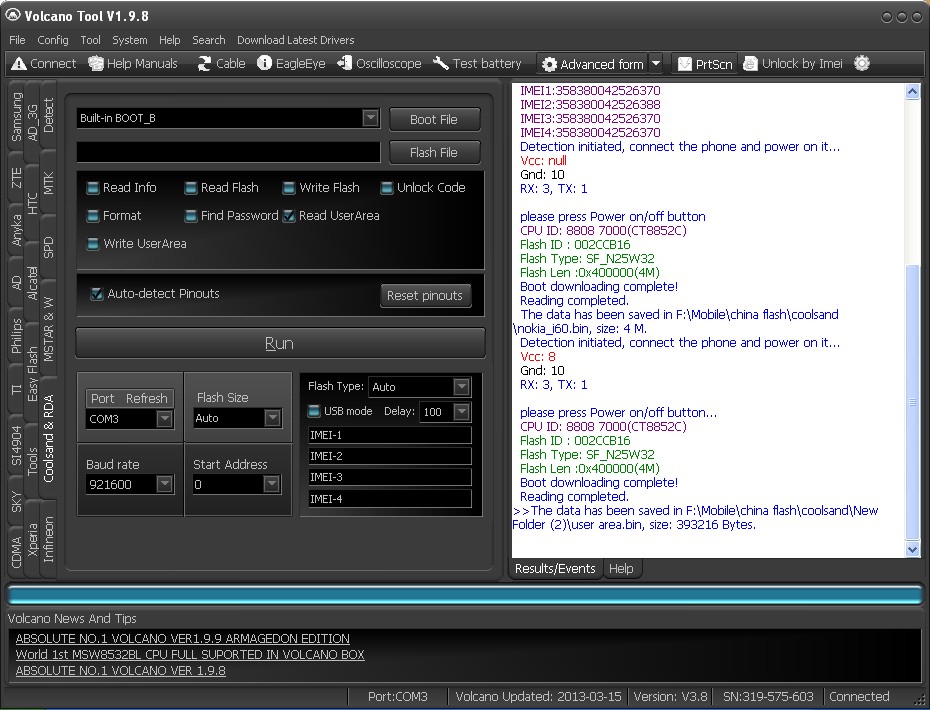Select the Coolsand & RDA tab

point(48,438)
